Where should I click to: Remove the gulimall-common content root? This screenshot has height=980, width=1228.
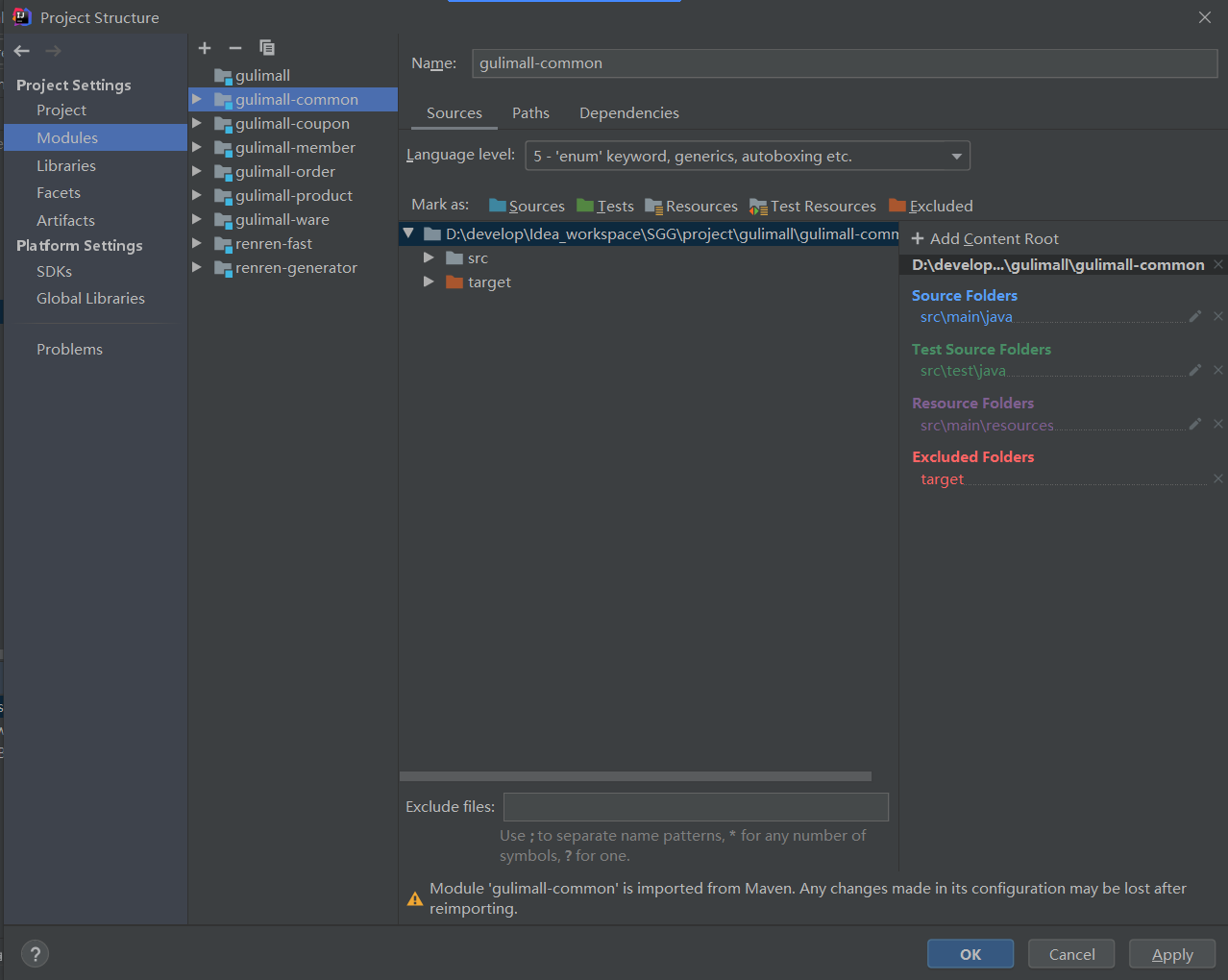pyautogui.click(x=1218, y=264)
